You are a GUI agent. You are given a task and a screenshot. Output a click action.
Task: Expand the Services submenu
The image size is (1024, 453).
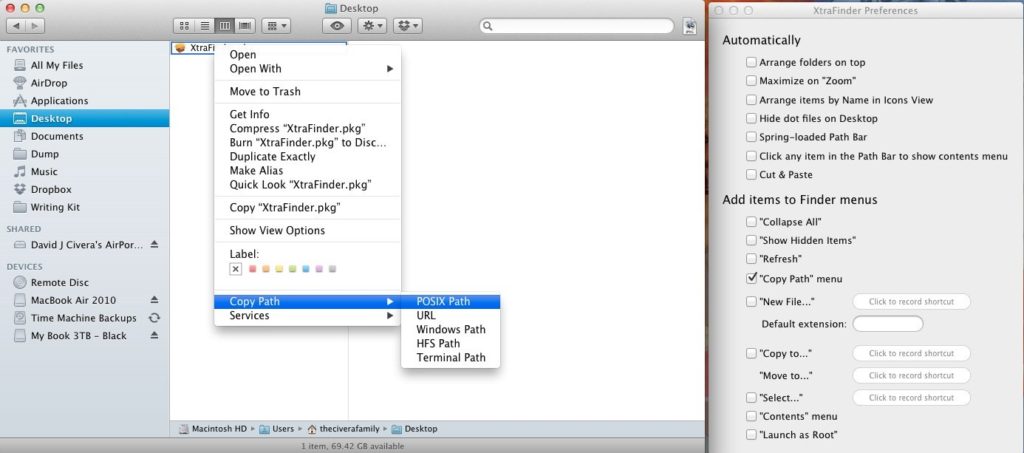tap(307, 315)
